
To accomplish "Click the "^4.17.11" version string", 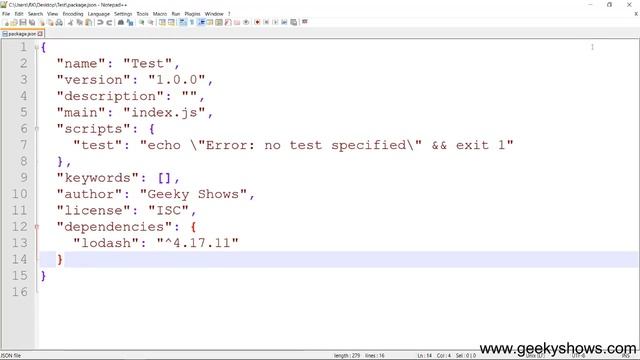I will point(198,243).
